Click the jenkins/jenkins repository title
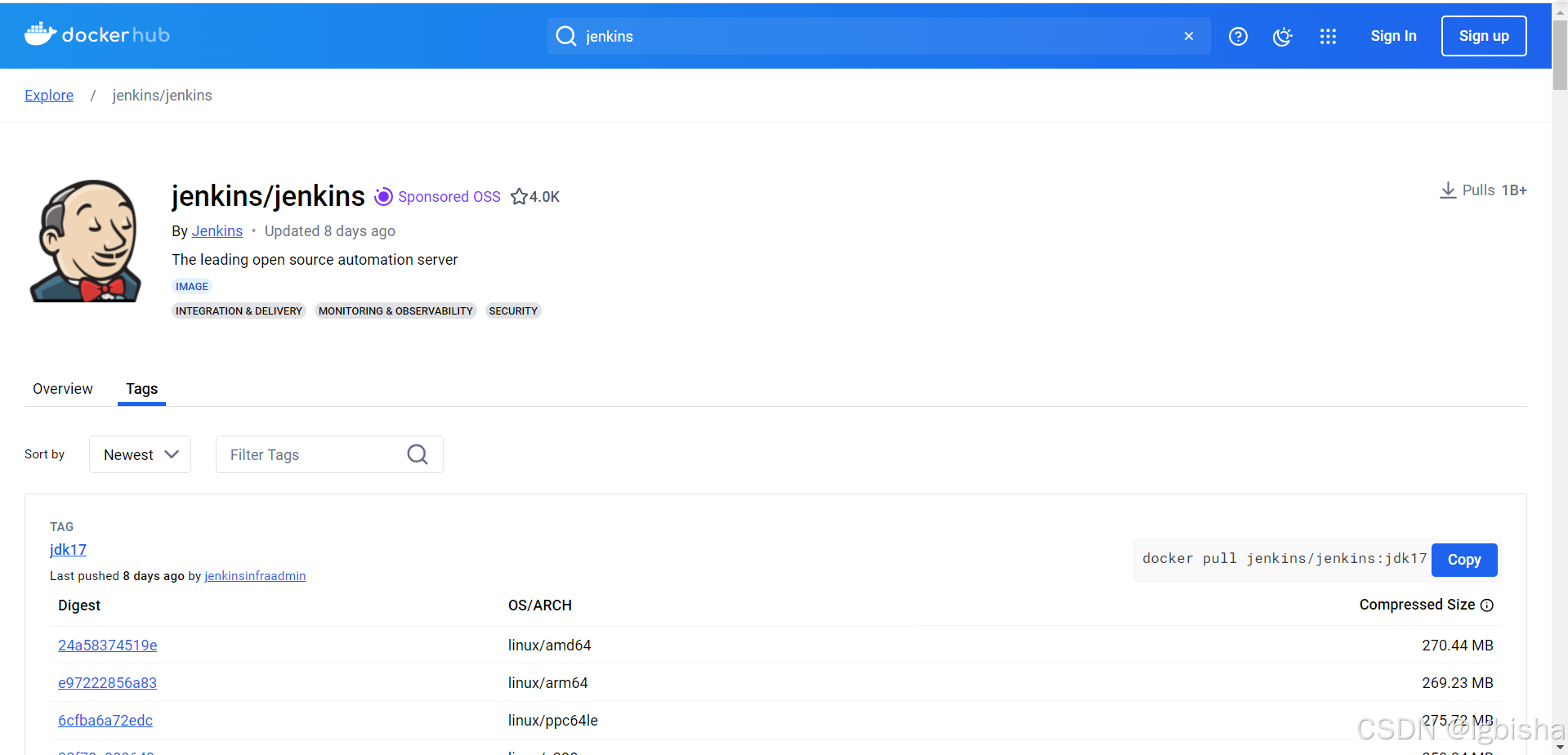 pyautogui.click(x=268, y=196)
